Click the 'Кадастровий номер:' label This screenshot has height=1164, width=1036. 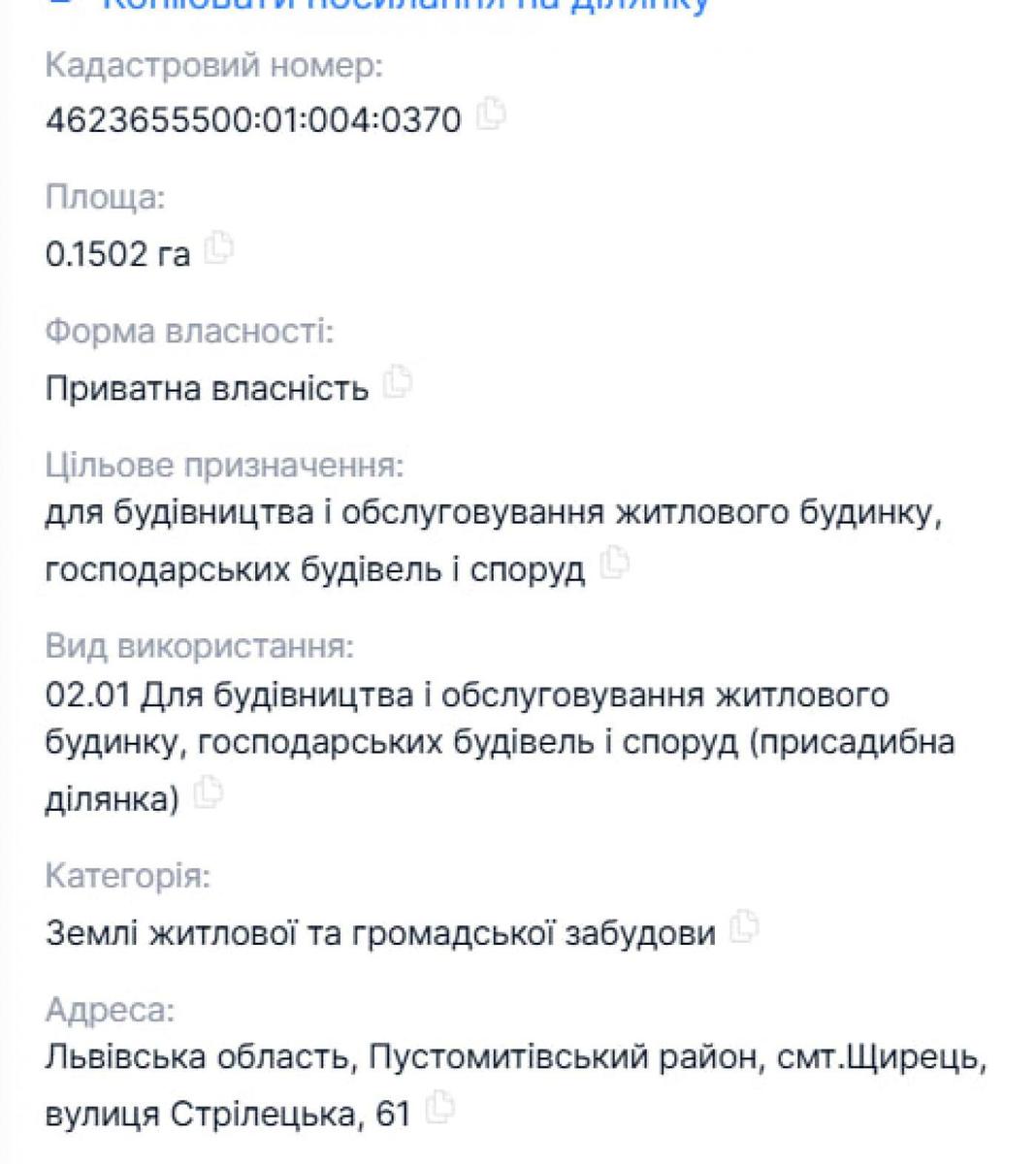(214, 66)
